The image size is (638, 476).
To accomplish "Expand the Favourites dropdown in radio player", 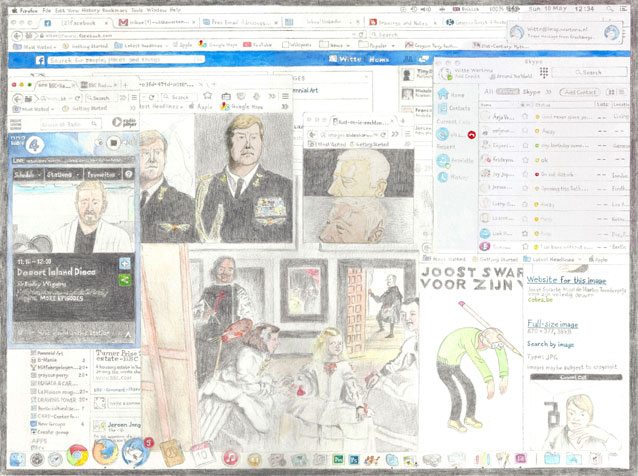I will 103,175.
